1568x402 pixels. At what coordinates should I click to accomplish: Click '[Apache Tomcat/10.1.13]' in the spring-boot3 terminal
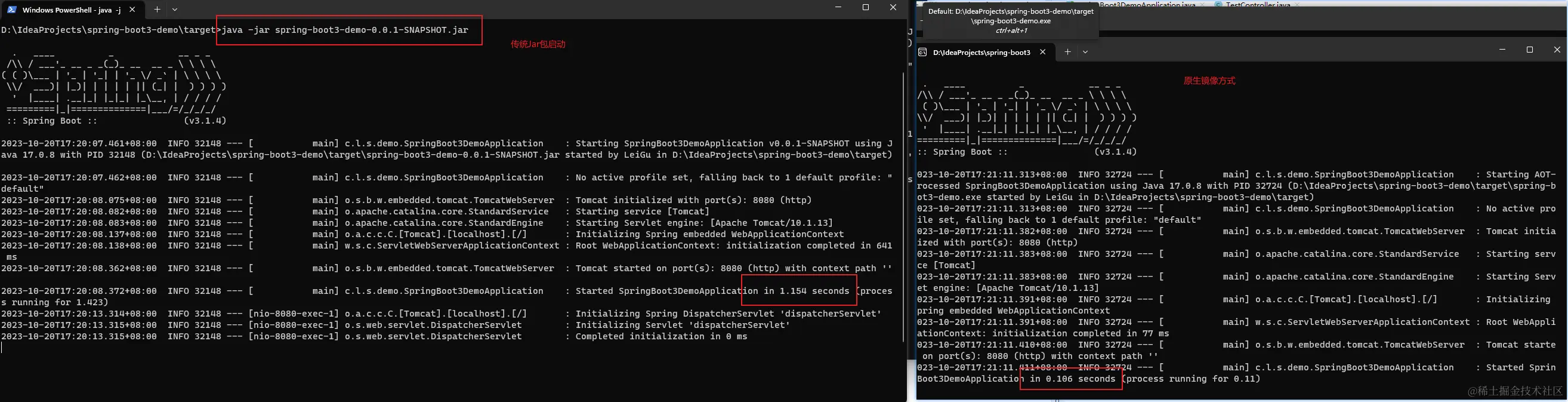[x=1038, y=288]
